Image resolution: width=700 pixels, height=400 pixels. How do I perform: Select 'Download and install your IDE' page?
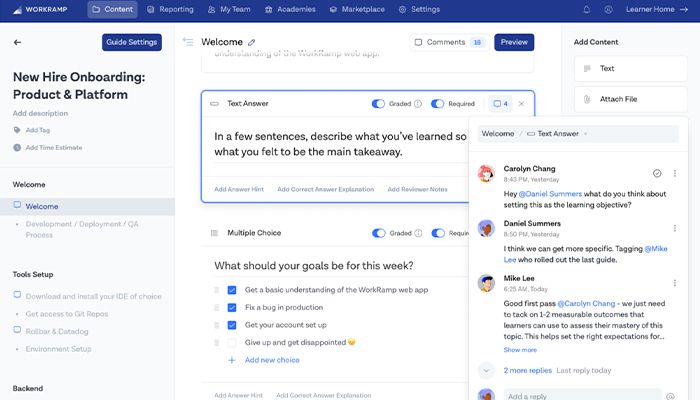point(93,296)
